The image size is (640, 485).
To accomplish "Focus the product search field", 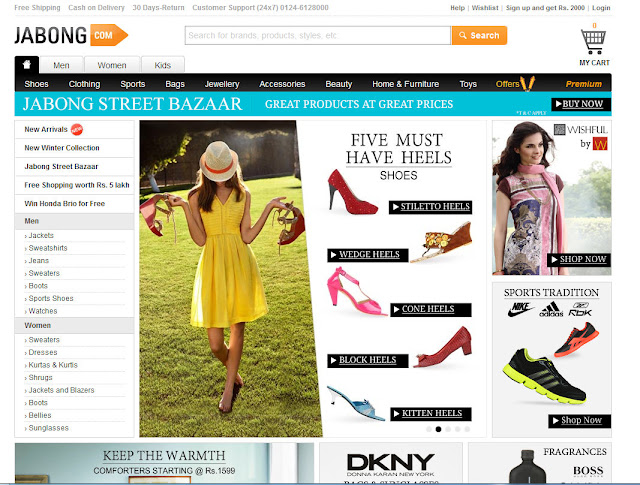I will click(x=318, y=36).
